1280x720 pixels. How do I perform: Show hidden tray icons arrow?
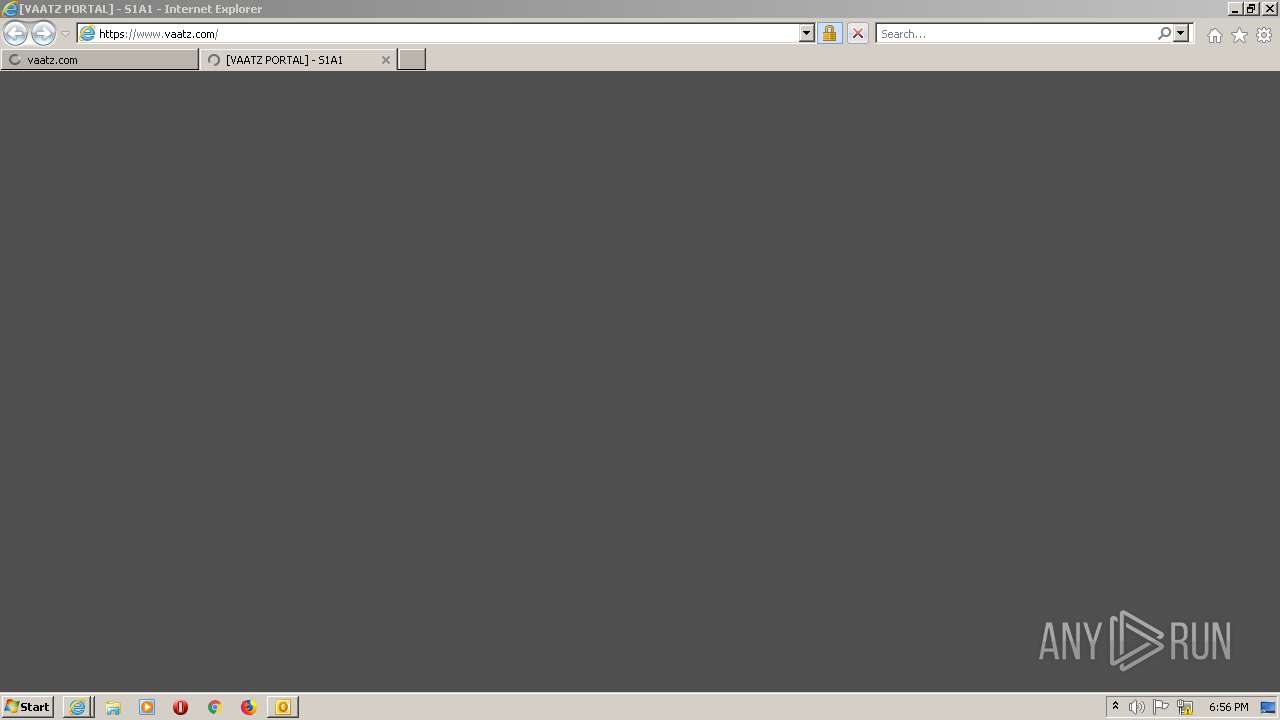pyautogui.click(x=1115, y=707)
